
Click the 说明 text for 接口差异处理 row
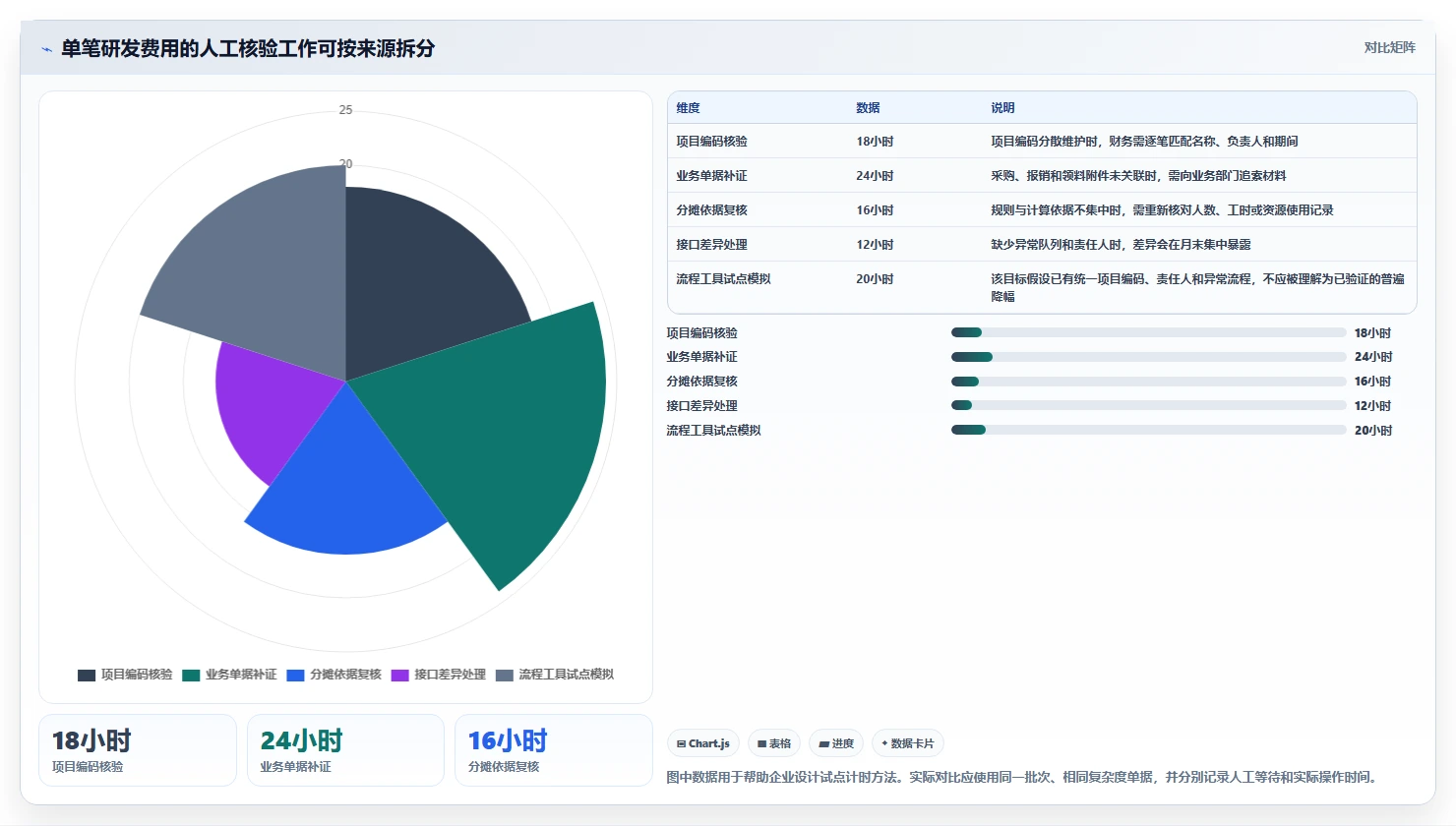(x=1121, y=245)
